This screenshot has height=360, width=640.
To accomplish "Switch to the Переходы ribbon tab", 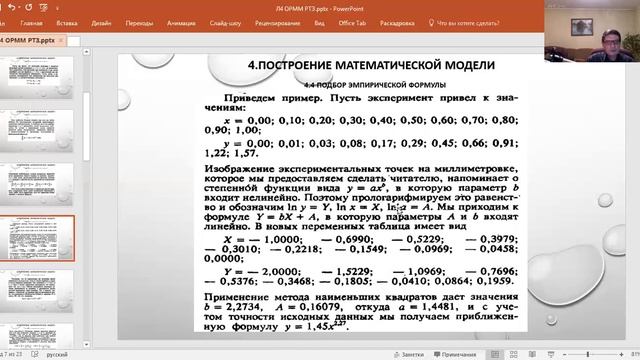I will point(139,23).
